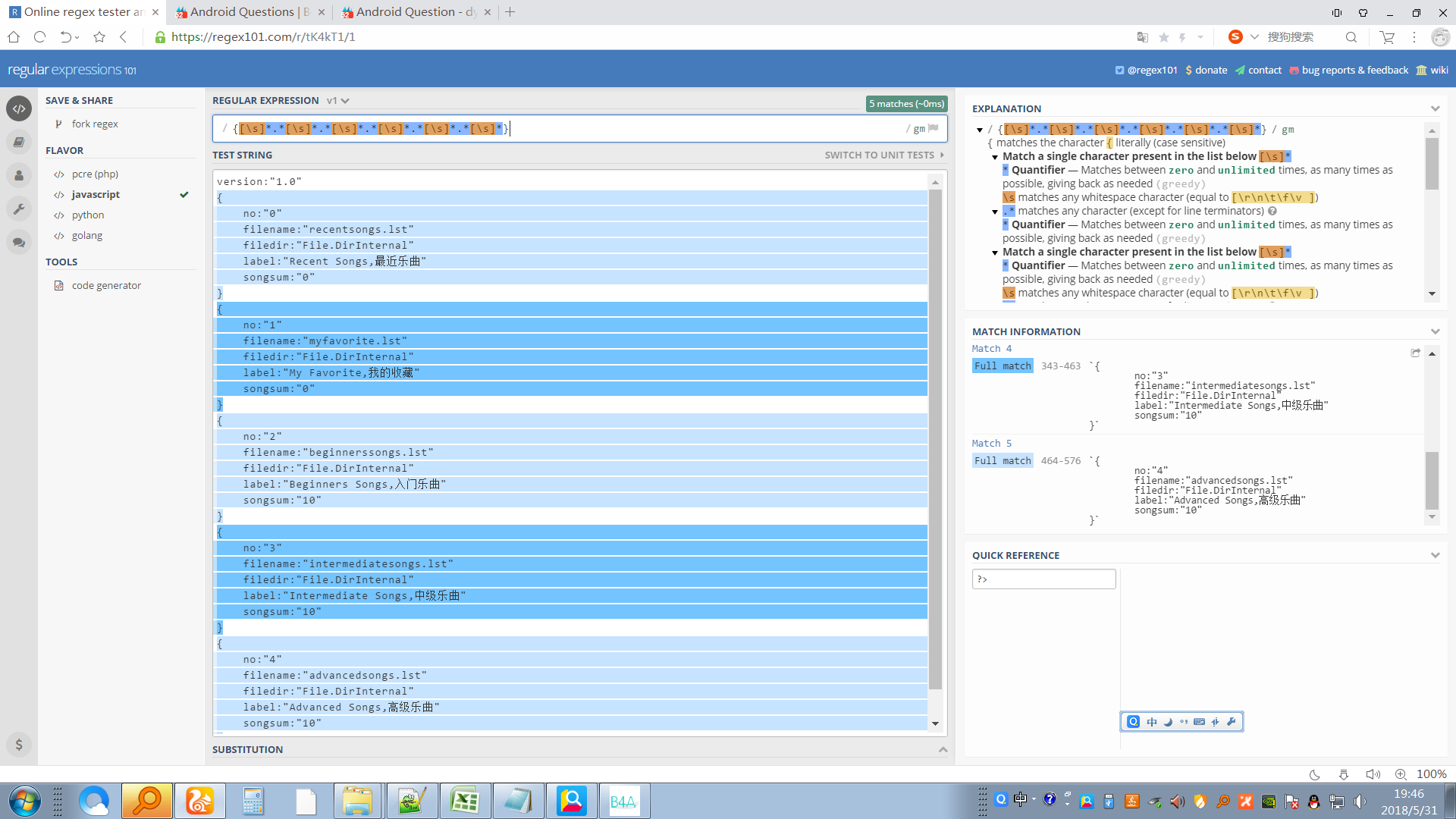Screen dimensions: 1456x819
Task: Open the regex library book icon
Action: pos(19,142)
